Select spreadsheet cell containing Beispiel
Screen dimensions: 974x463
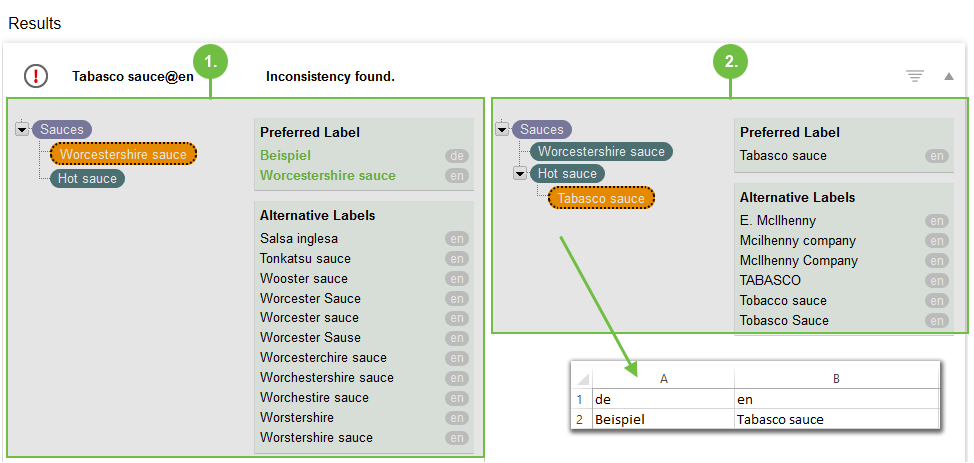point(663,420)
